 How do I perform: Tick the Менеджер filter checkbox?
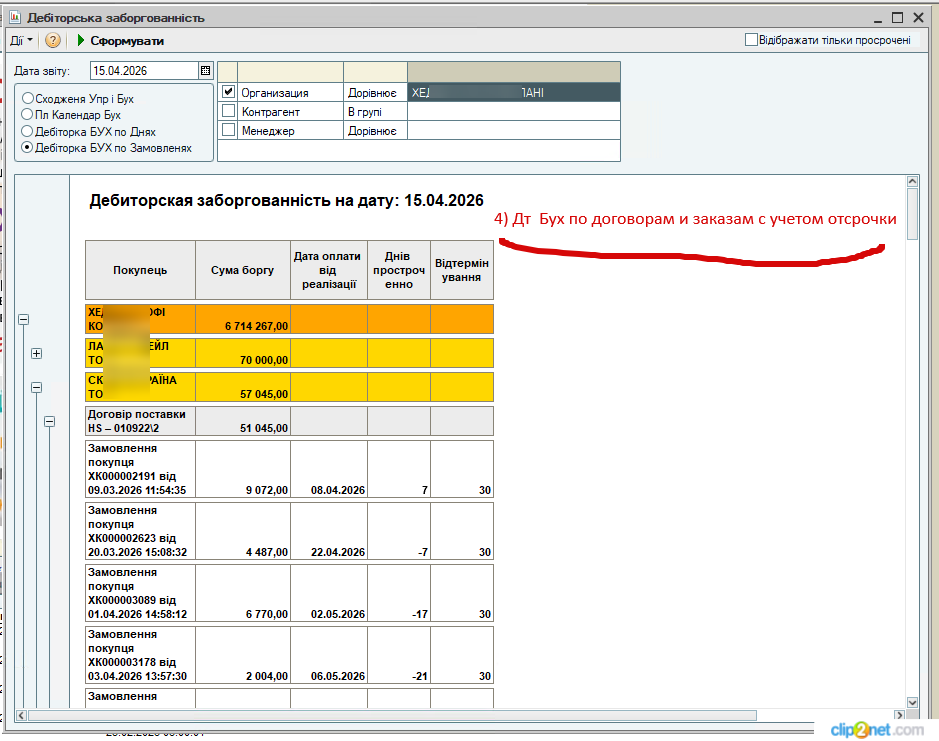coord(228,130)
